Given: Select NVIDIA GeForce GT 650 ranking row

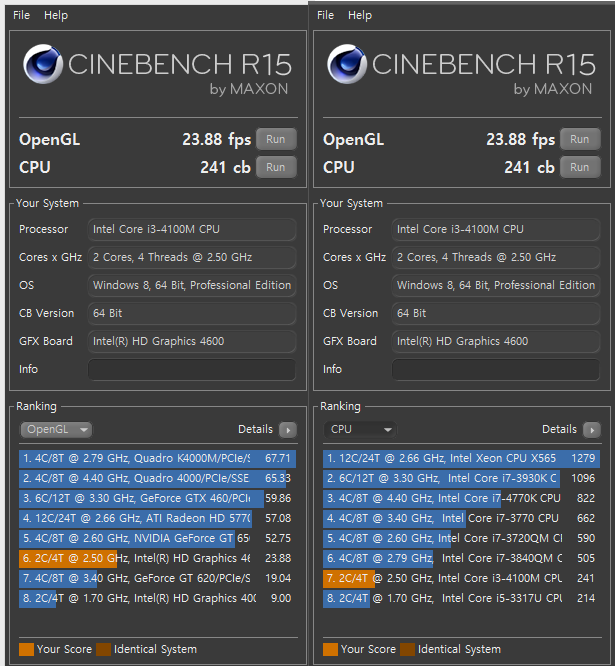Looking at the screenshot, I should 158,538.
